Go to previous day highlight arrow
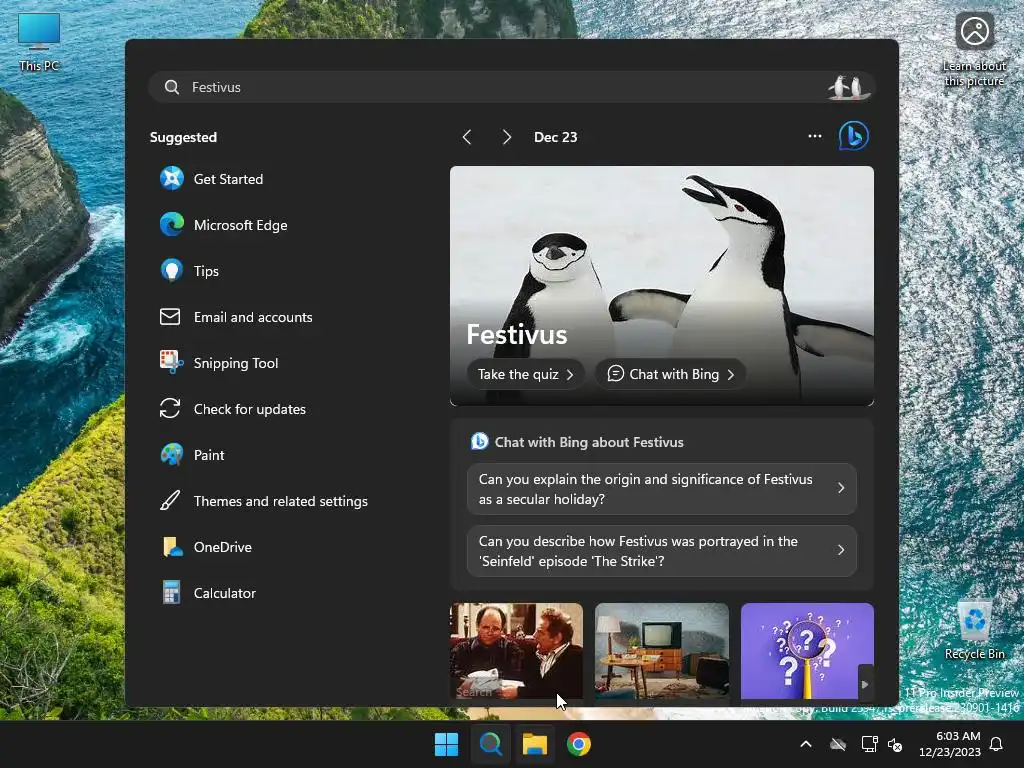This screenshot has width=1024, height=768. pos(467,136)
